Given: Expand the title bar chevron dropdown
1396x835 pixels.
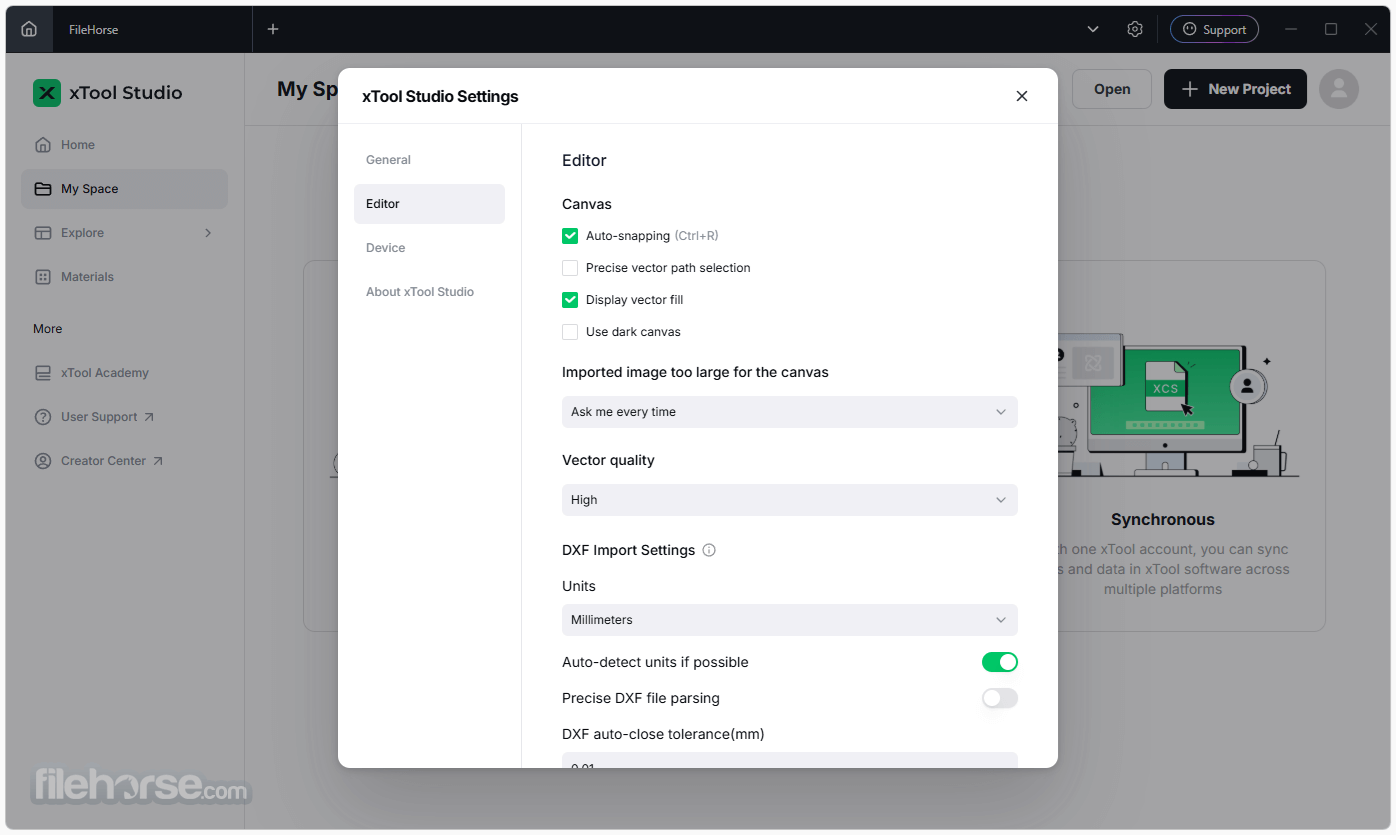Looking at the screenshot, I should click(1093, 29).
